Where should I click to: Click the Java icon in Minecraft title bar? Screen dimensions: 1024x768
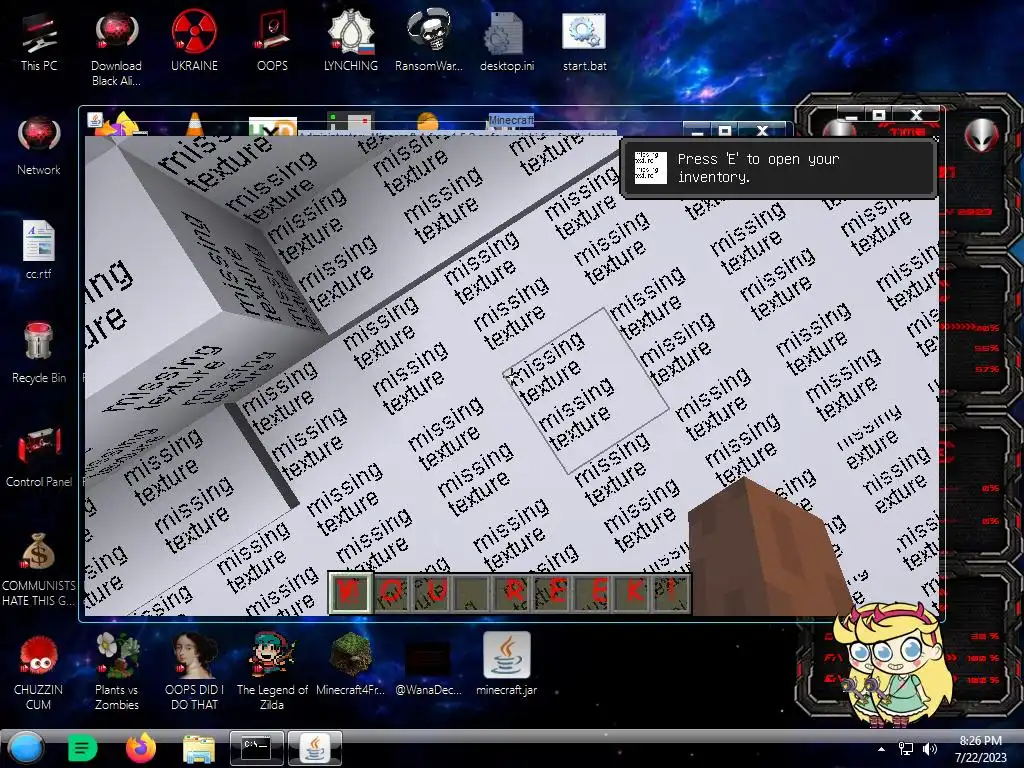95,121
